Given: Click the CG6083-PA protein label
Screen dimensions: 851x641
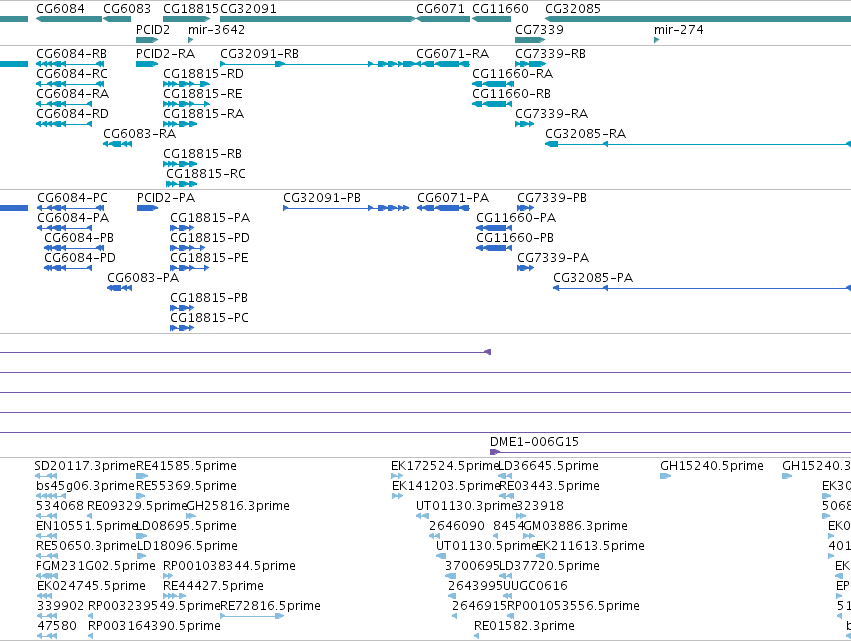Looking at the screenshot, I should [143, 278].
